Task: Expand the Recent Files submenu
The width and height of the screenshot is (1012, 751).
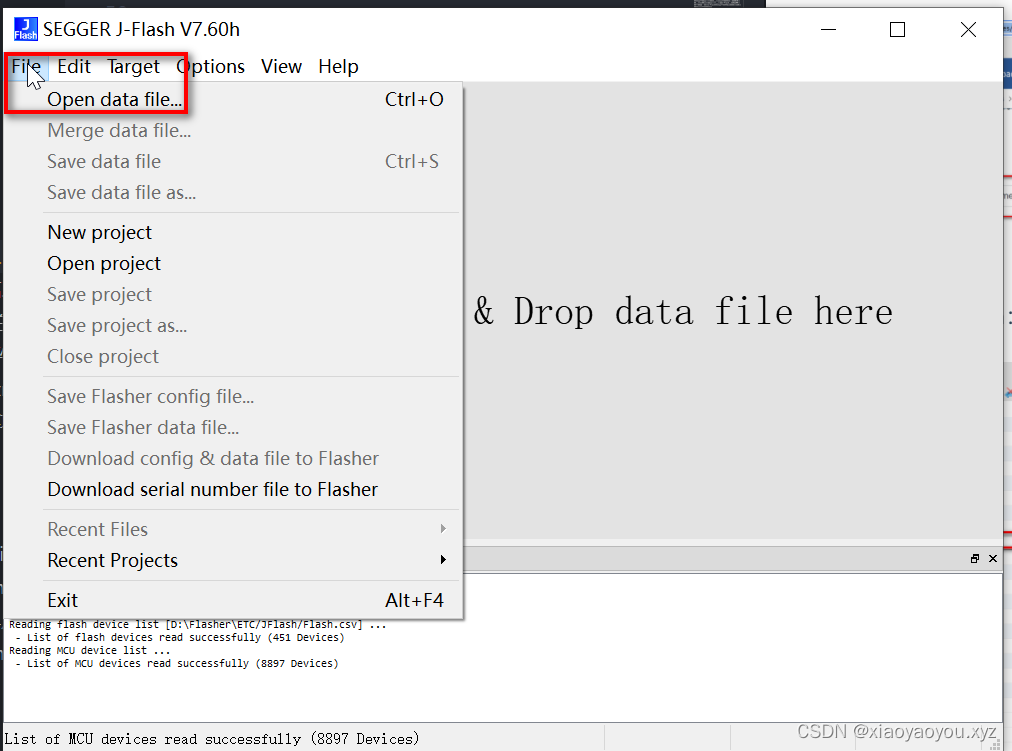Action: point(97,529)
